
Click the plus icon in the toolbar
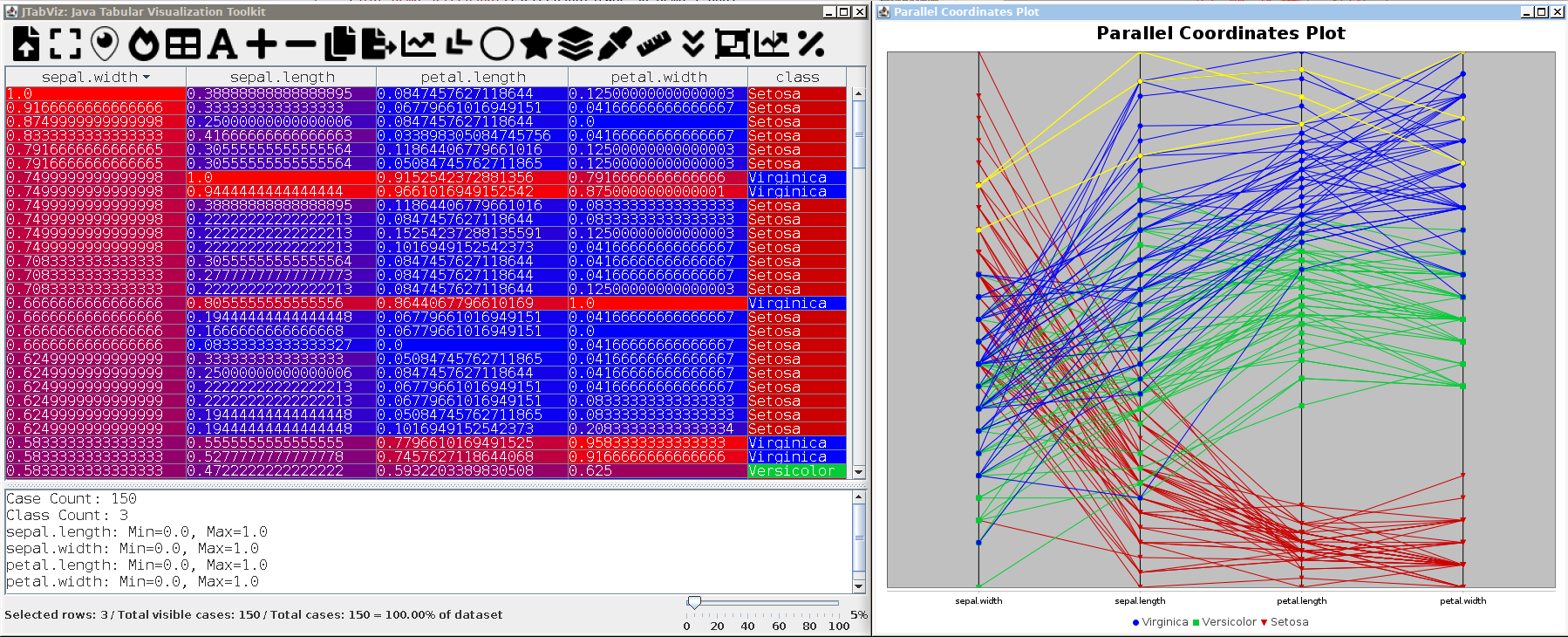tap(262, 44)
